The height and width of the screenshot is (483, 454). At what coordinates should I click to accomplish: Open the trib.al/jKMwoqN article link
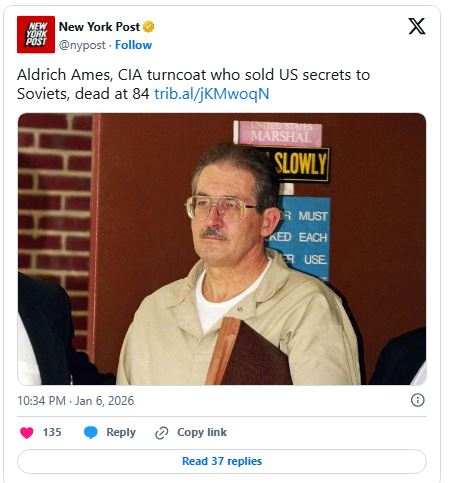pos(211,94)
